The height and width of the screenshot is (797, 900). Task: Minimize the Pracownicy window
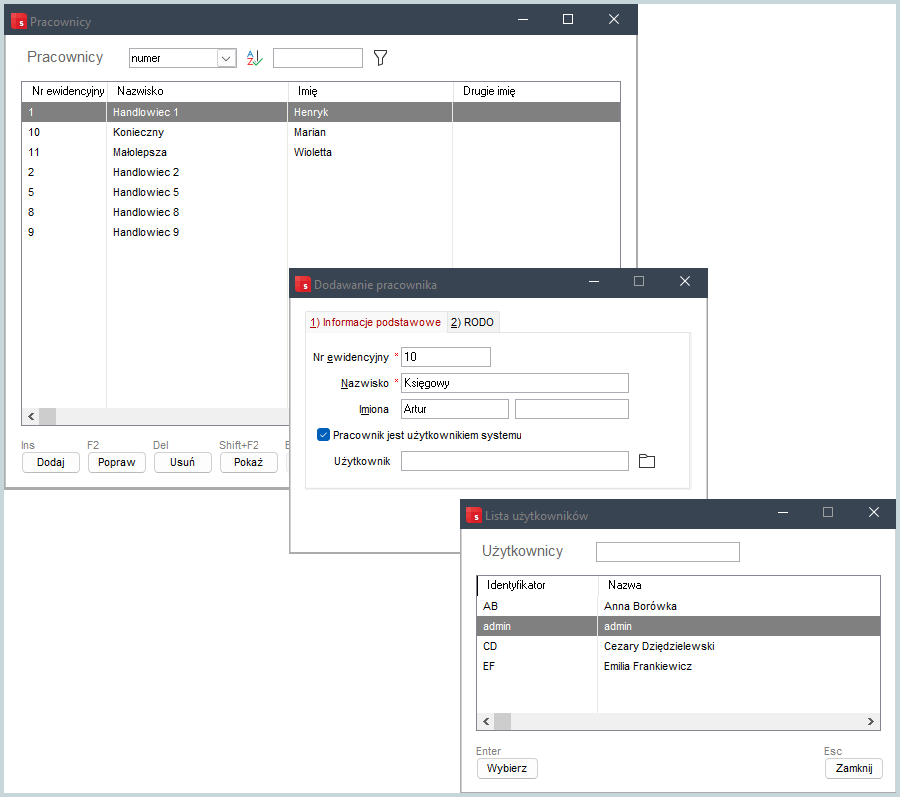click(522, 20)
